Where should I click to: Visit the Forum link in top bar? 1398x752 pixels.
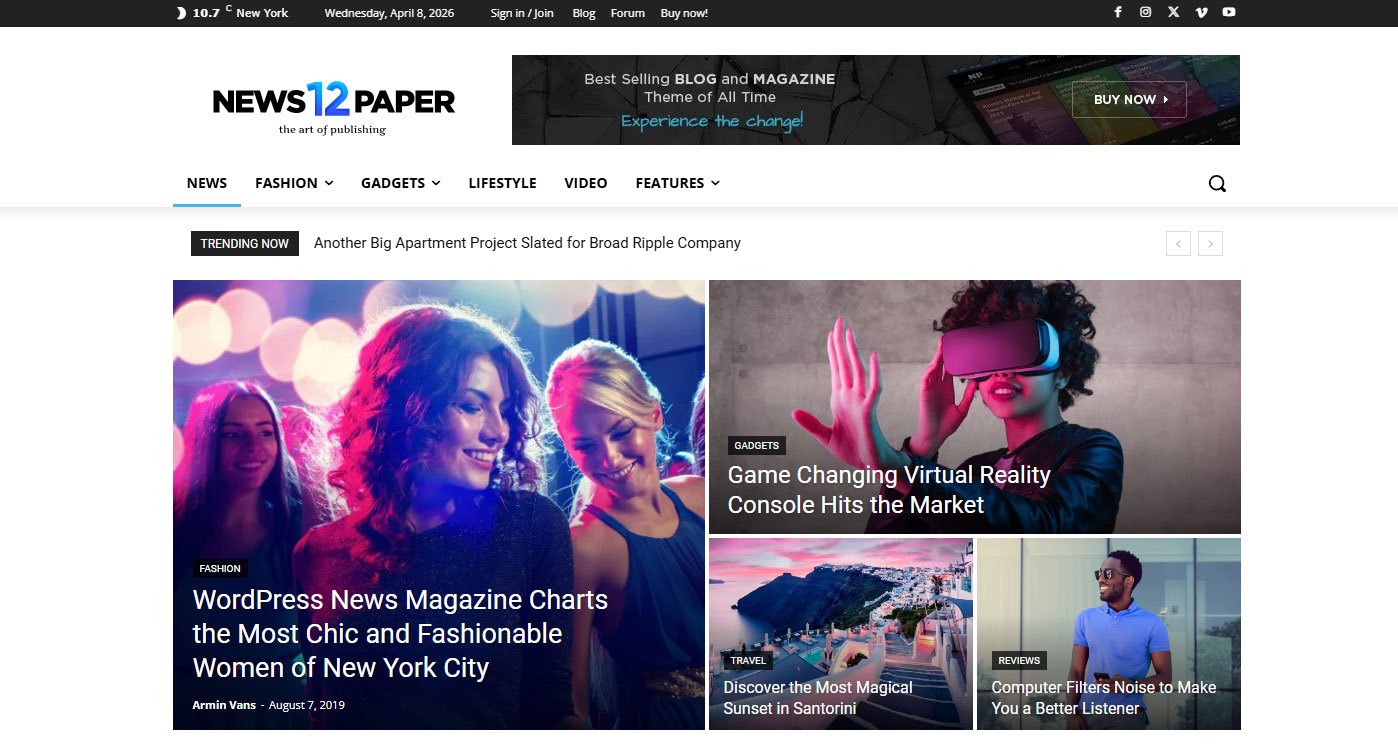(627, 12)
